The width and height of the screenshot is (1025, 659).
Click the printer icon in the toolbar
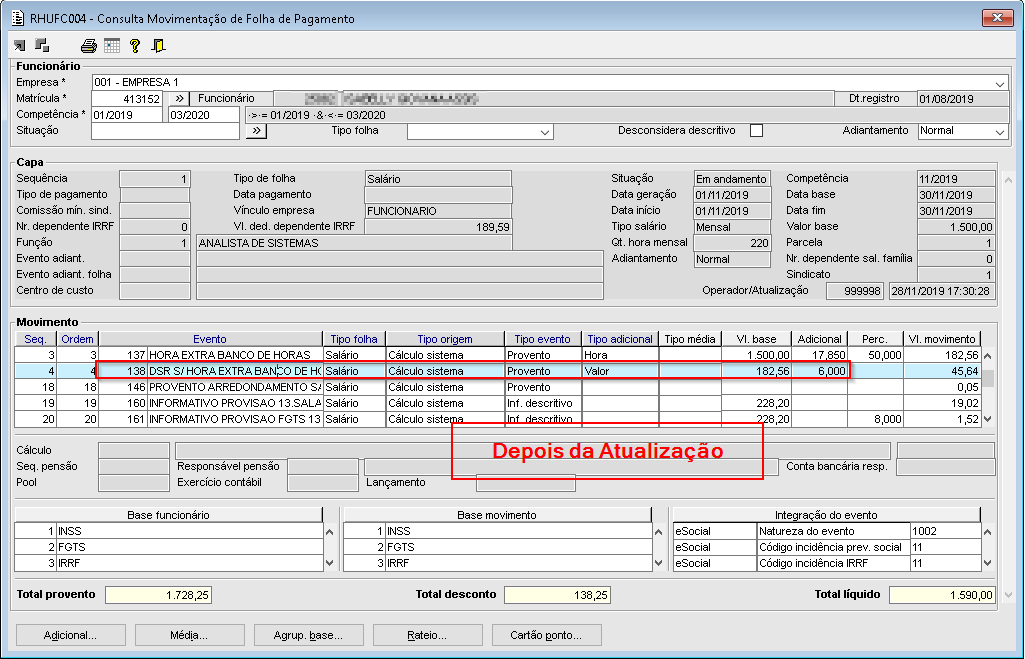click(89, 46)
